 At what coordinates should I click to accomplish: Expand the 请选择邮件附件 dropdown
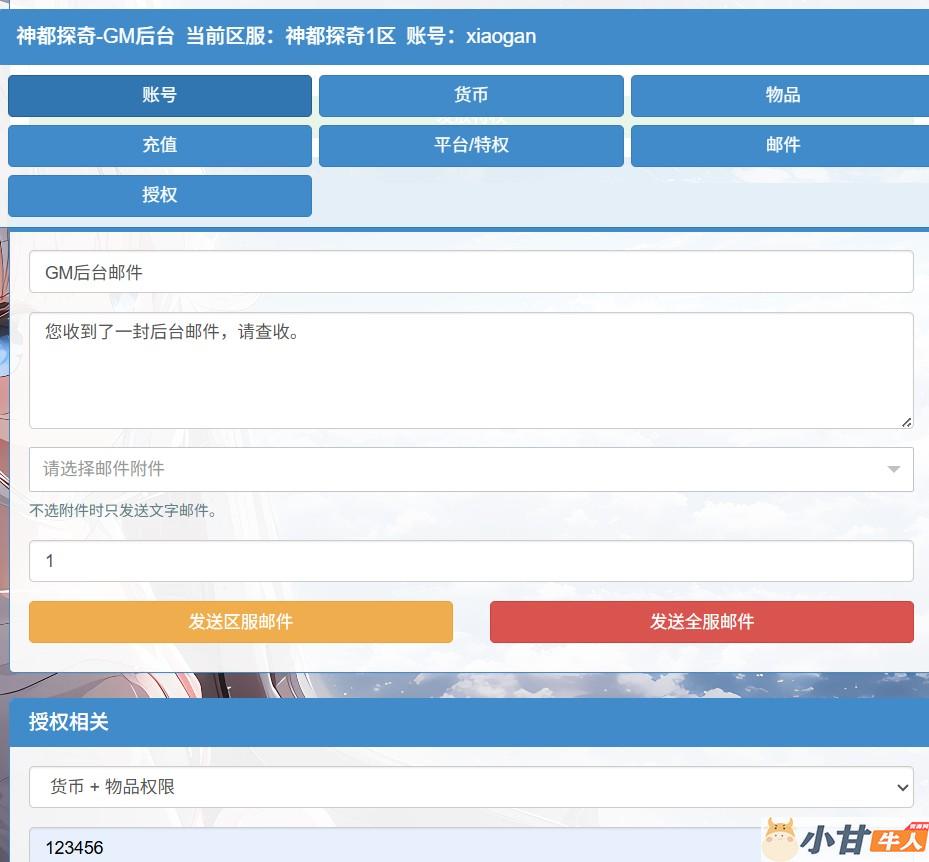pos(471,469)
